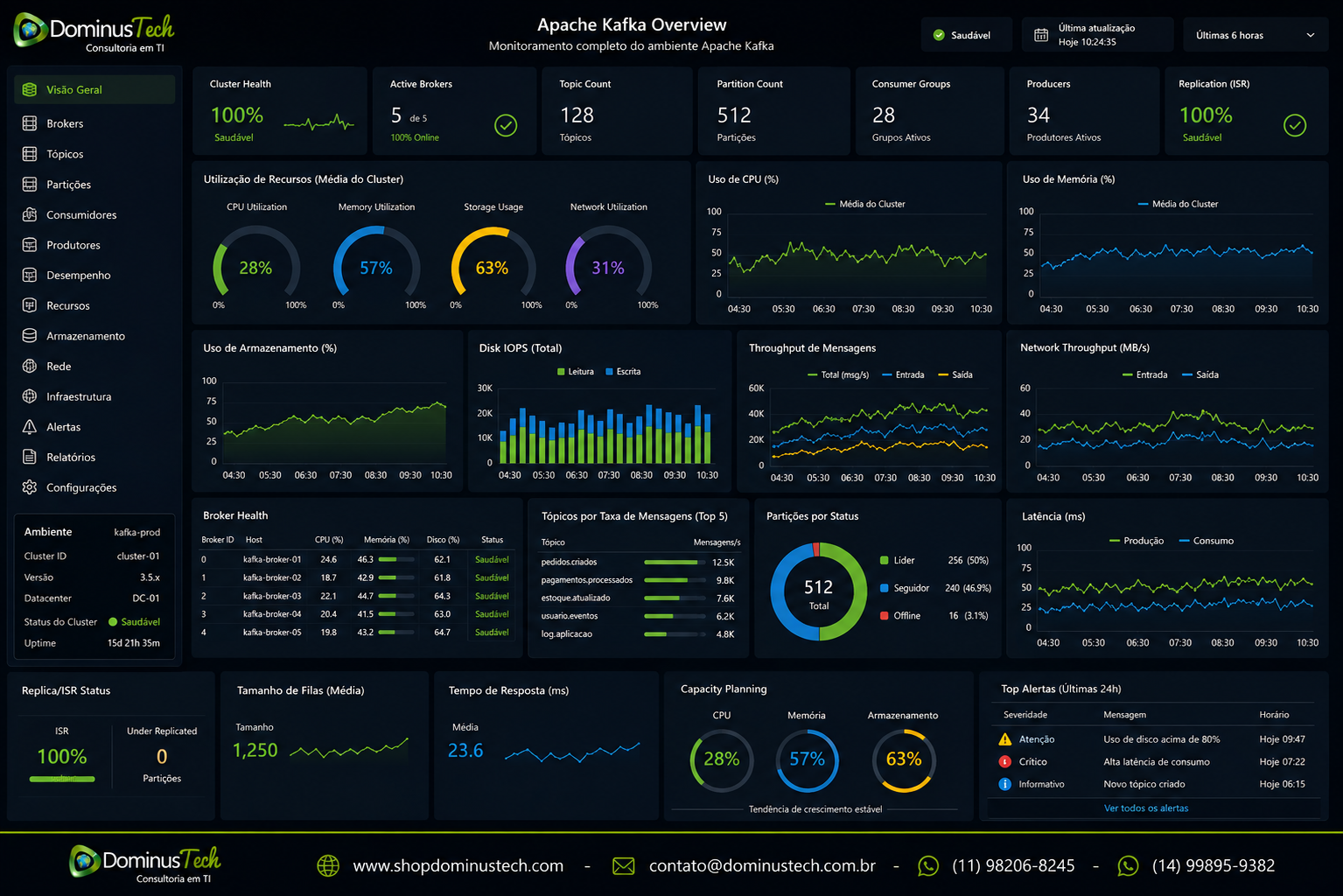Image resolution: width=1343 pixels, height=896 pixels.
Task: Click the 512 Total donut chart
Action: [819, 592]
